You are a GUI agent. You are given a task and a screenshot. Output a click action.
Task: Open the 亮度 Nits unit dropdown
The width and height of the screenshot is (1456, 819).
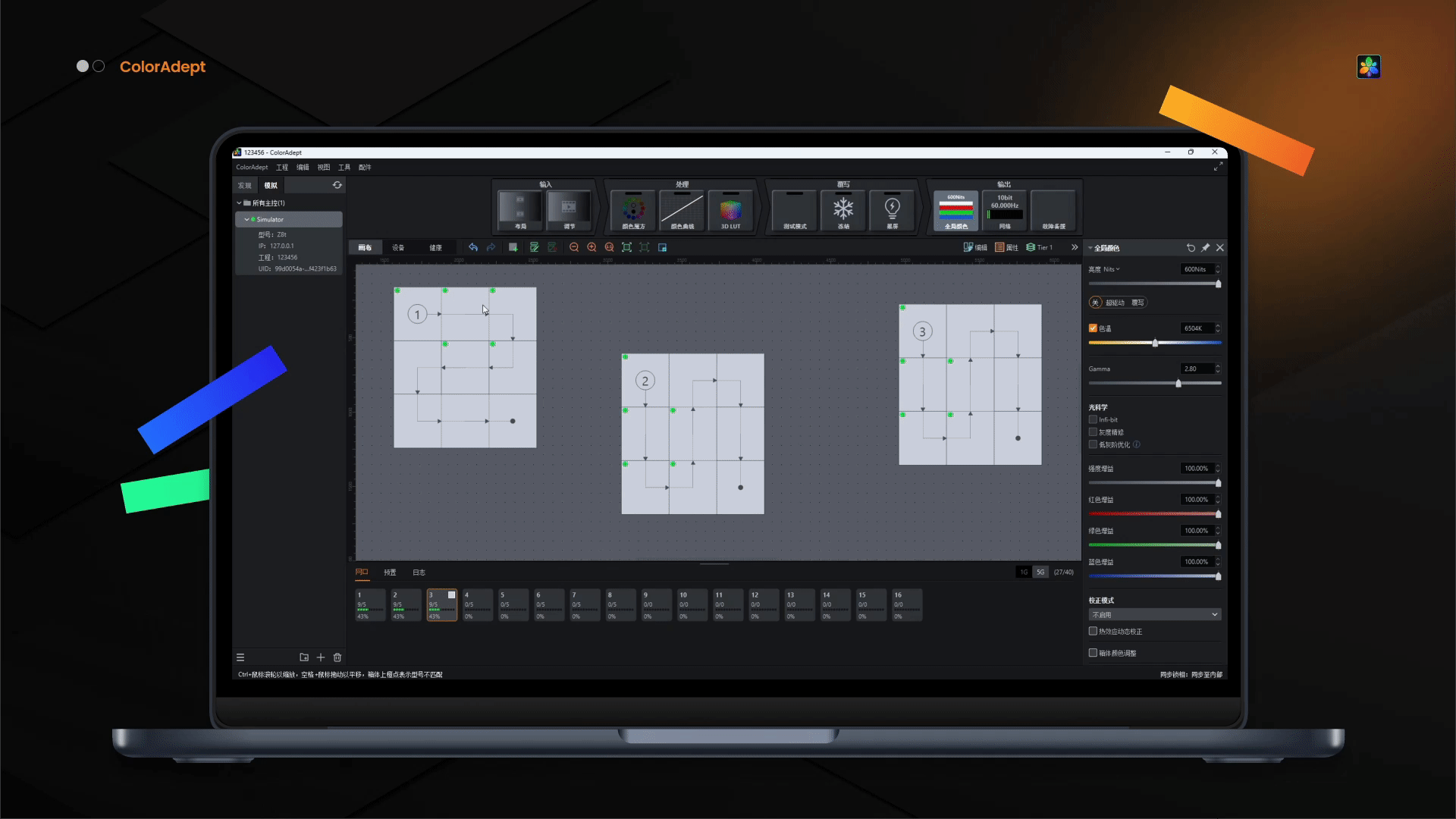click(1111, 269)
